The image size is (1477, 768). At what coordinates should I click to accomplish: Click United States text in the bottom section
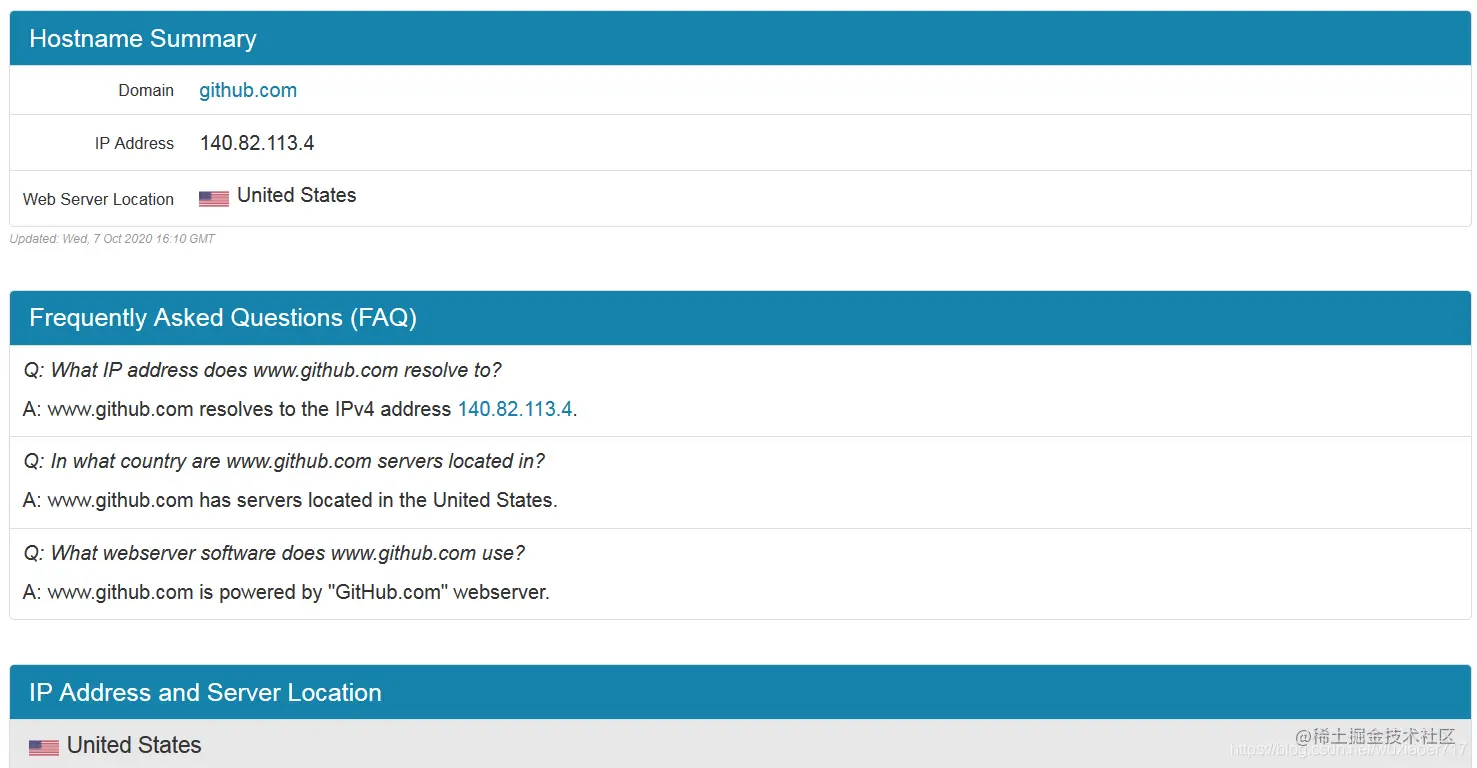[134, 745]
